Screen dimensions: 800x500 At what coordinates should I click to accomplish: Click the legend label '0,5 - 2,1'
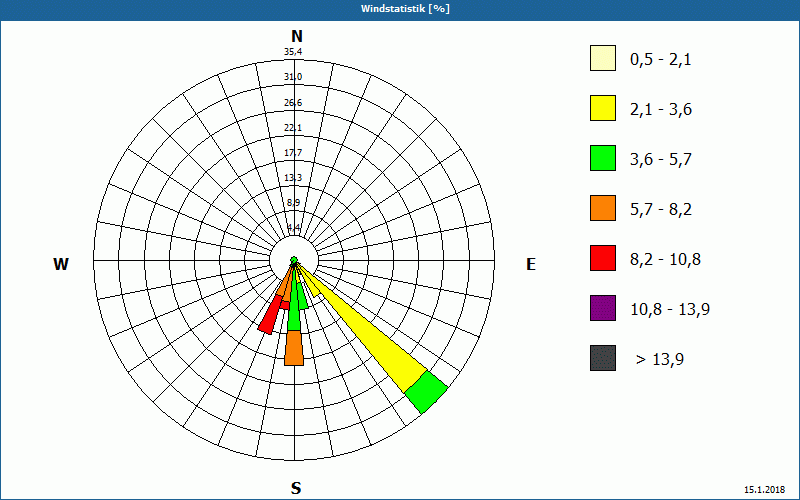661,60
